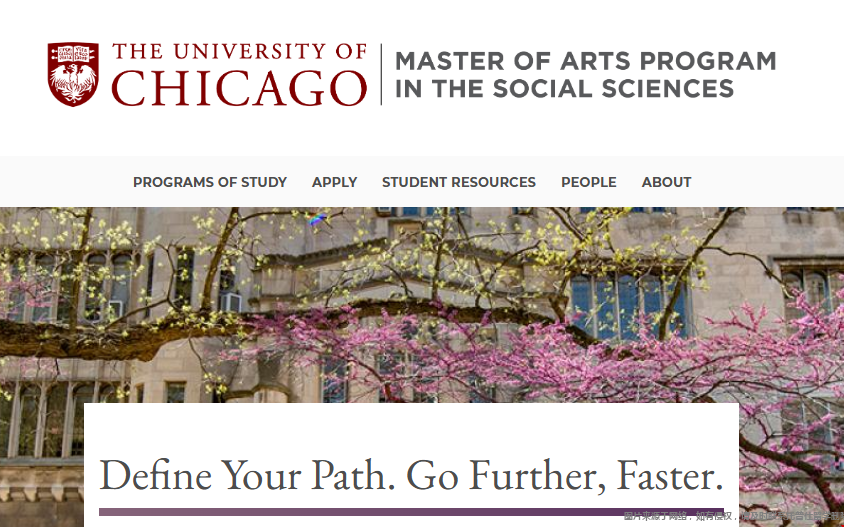The height and width of the screenshot is (527, 844).
Task: Click the University of Chicago phoenix shield crest
Action: (73, 74)
